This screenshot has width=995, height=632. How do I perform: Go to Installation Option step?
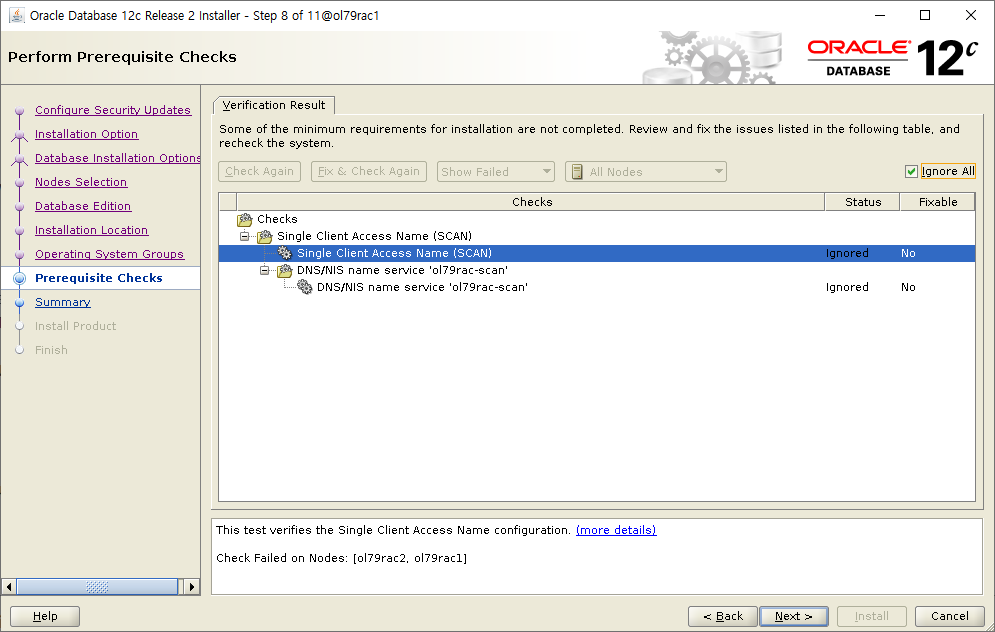(86, 134)
